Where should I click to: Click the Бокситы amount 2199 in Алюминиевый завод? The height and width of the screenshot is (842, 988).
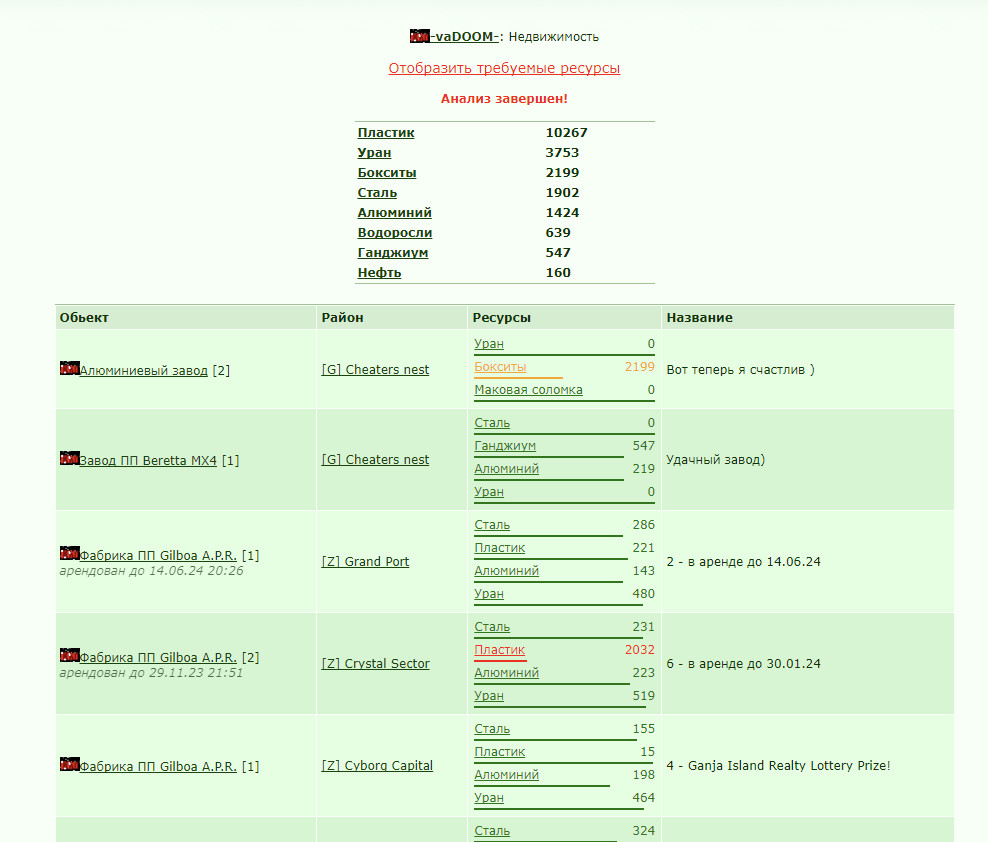(x=640, y=367)
